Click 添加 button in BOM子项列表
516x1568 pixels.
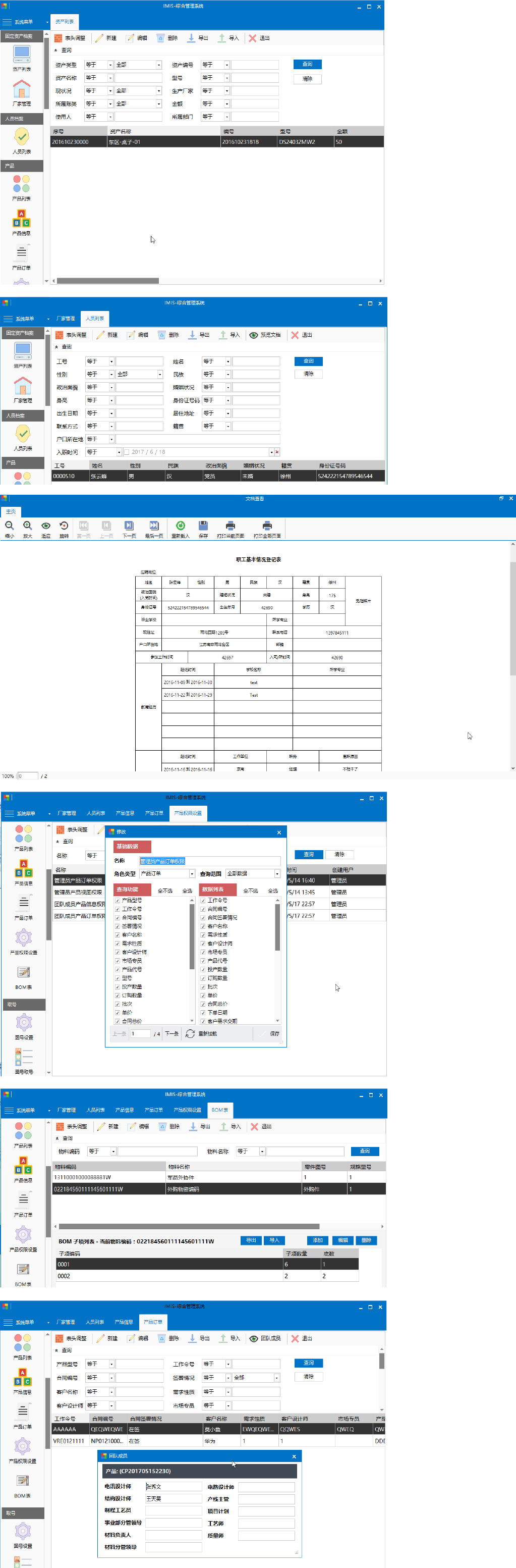tap(318, 1240)
